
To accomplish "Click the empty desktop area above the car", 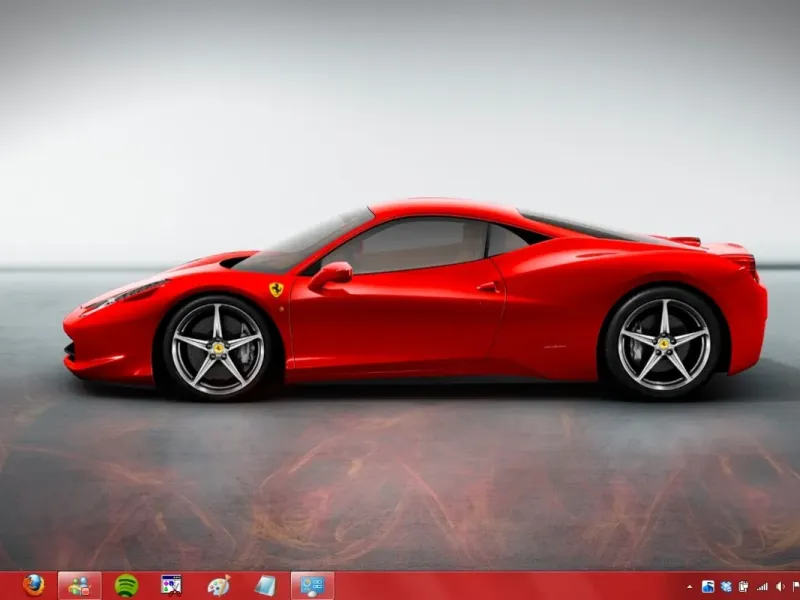I will coord(400,100).
